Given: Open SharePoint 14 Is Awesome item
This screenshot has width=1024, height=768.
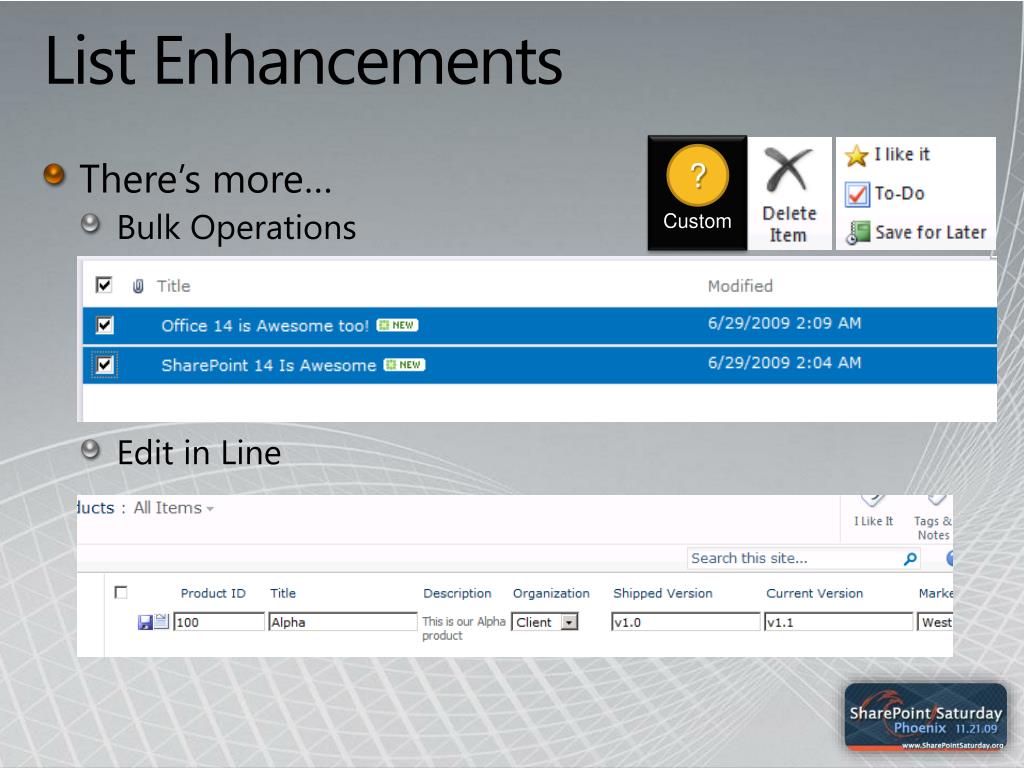Looking at the screenshot, I should point(268,365).
